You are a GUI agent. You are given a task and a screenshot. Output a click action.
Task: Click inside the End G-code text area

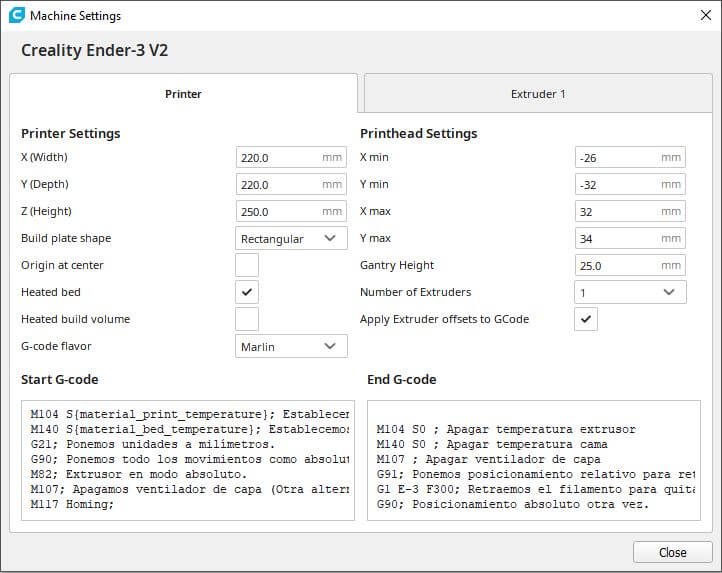tap(533, 460)
